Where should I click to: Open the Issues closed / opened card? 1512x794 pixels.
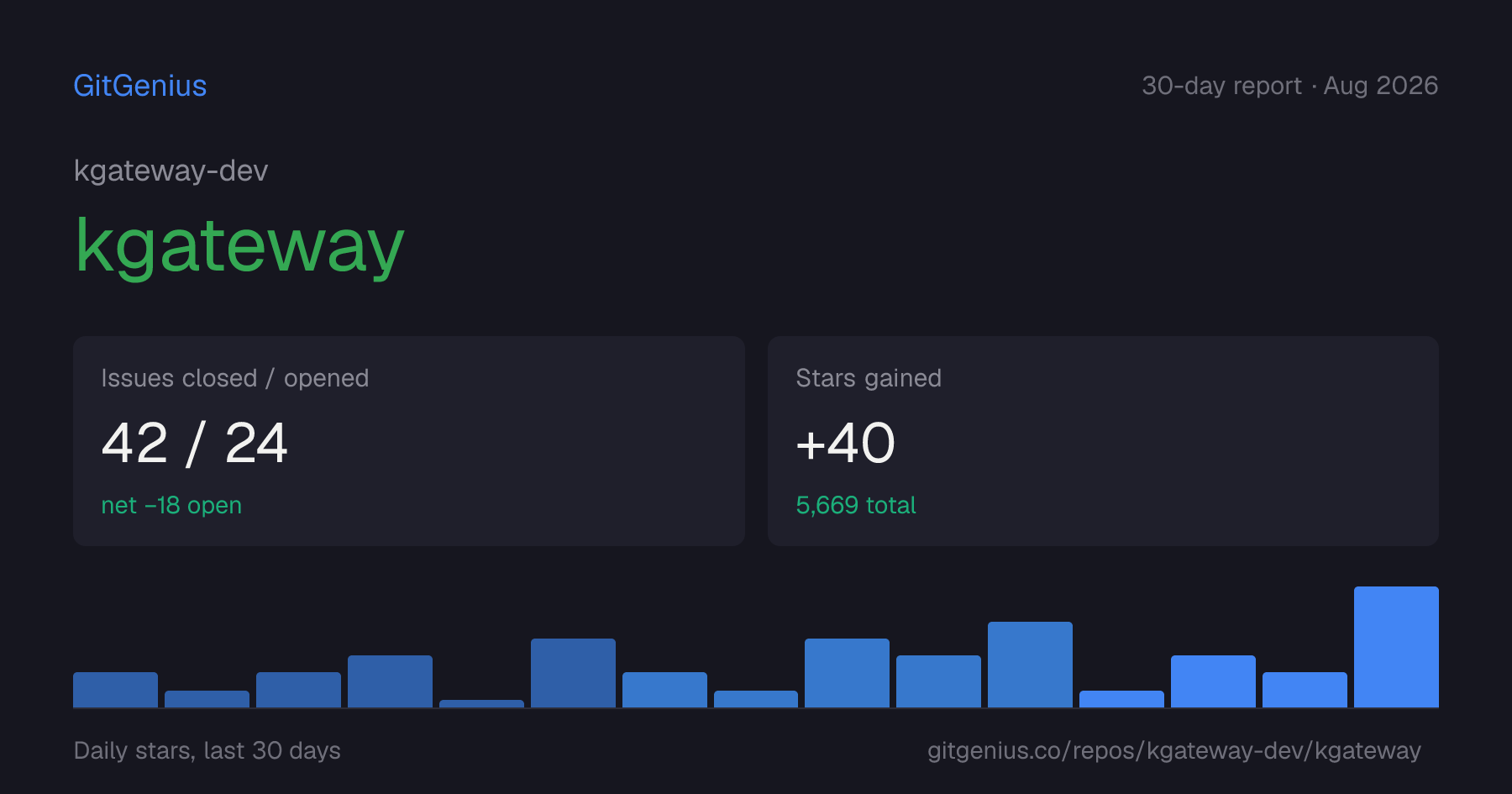(409, 441)
